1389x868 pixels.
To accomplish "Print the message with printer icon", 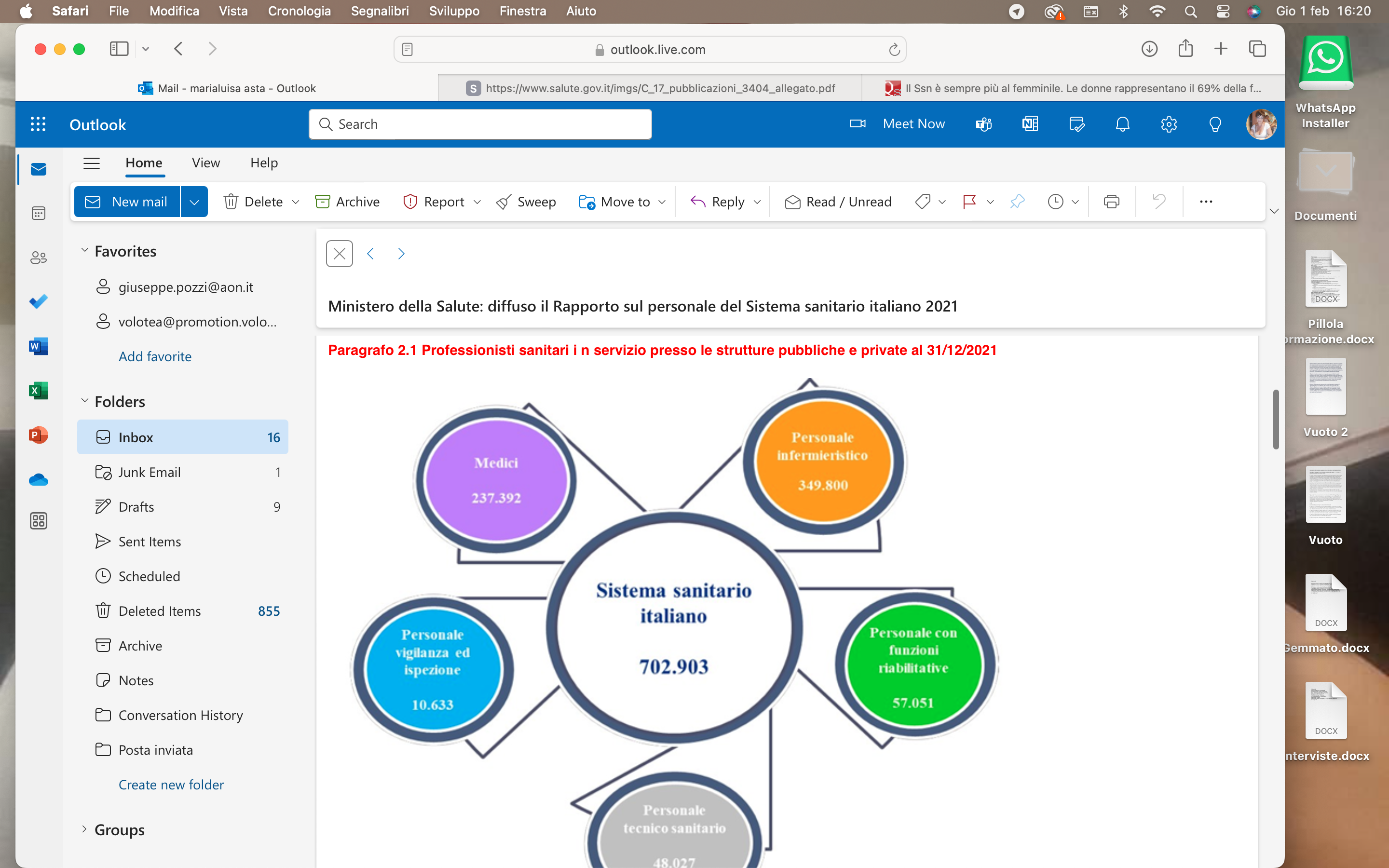I will [x=1112, y=202].
